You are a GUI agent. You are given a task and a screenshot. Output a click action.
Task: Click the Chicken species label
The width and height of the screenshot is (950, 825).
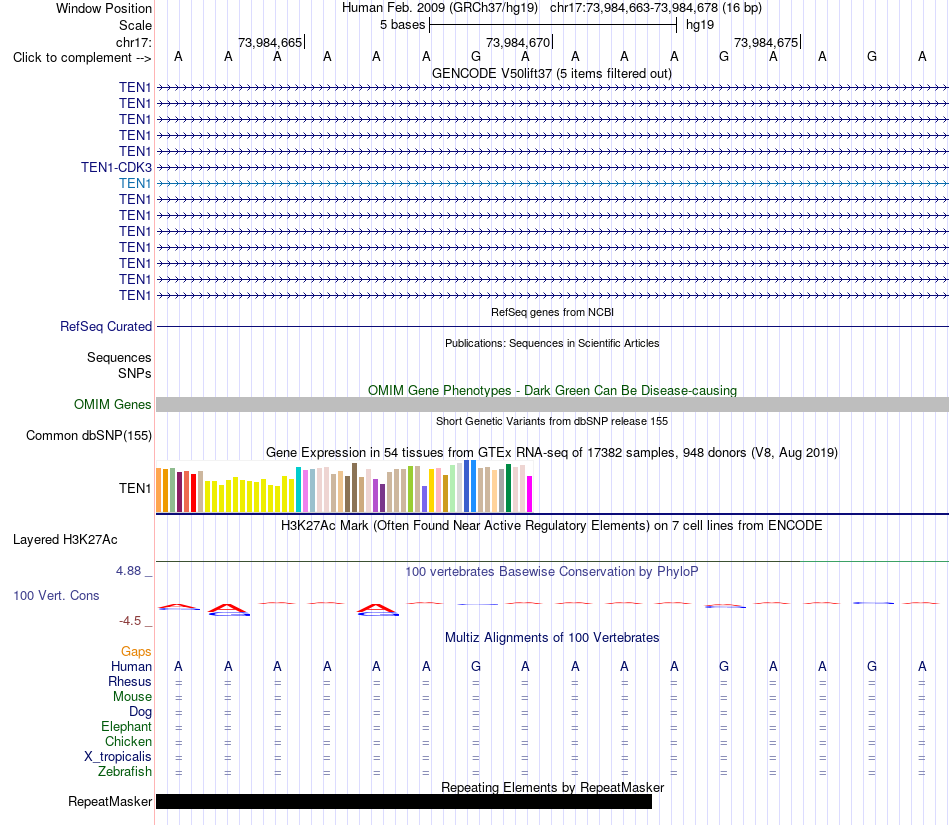pos(128,741)
